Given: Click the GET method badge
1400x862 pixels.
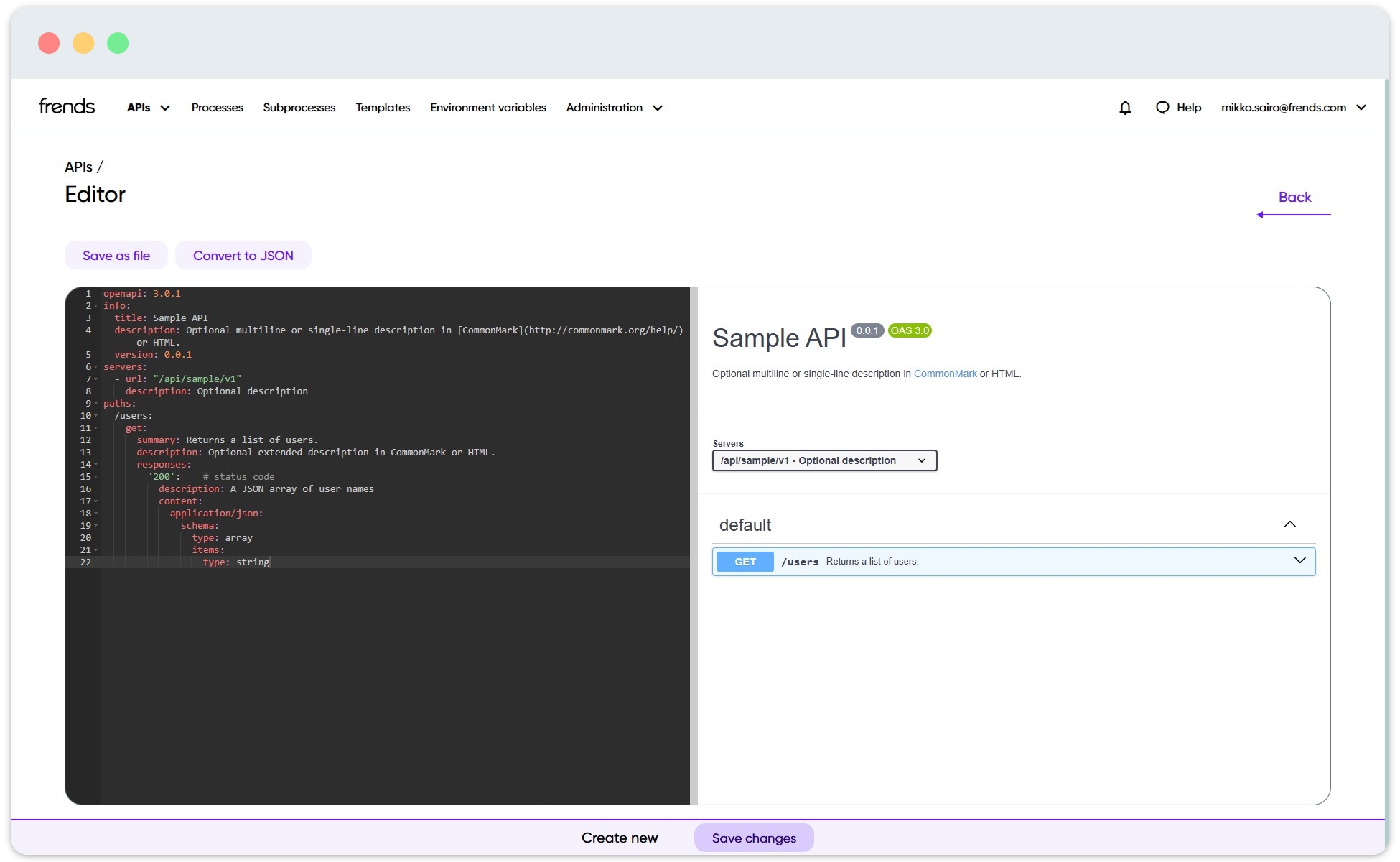Looking at the screenshot, I should (745, 562).
